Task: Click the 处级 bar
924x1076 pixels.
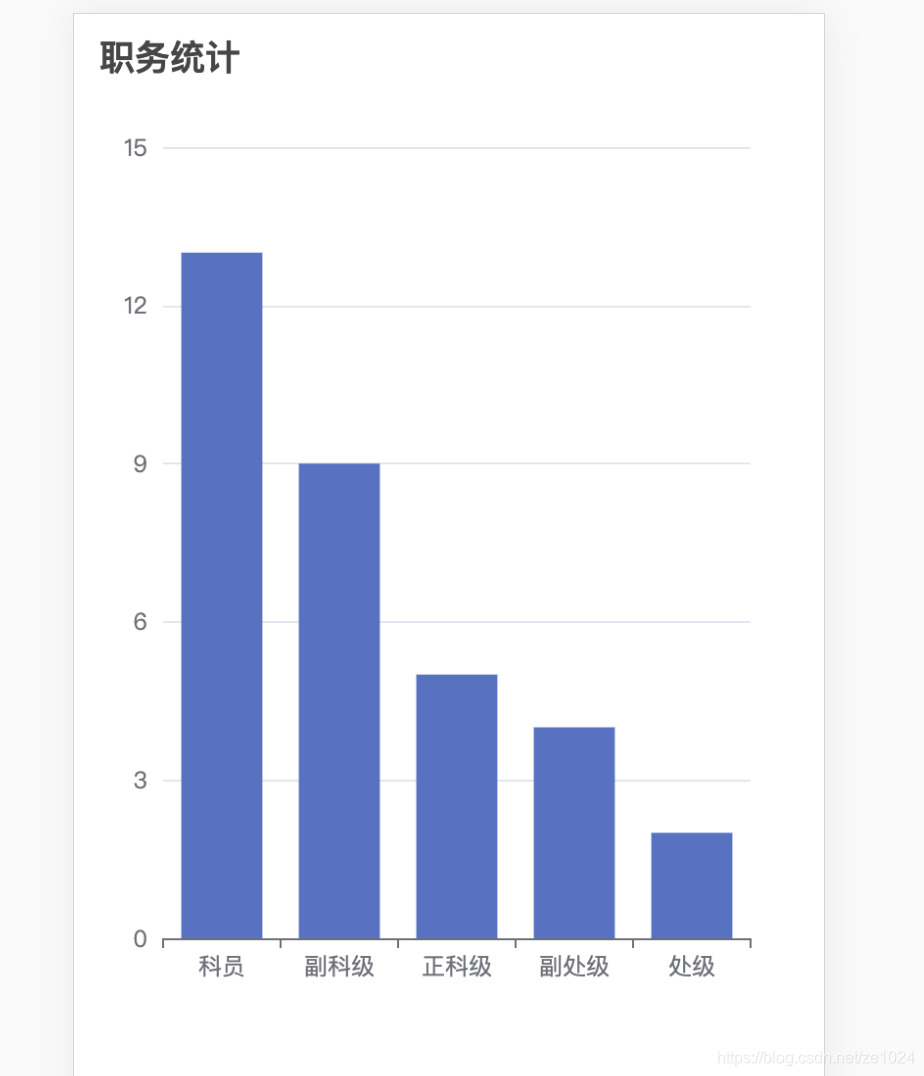Action: click(691, 886)
